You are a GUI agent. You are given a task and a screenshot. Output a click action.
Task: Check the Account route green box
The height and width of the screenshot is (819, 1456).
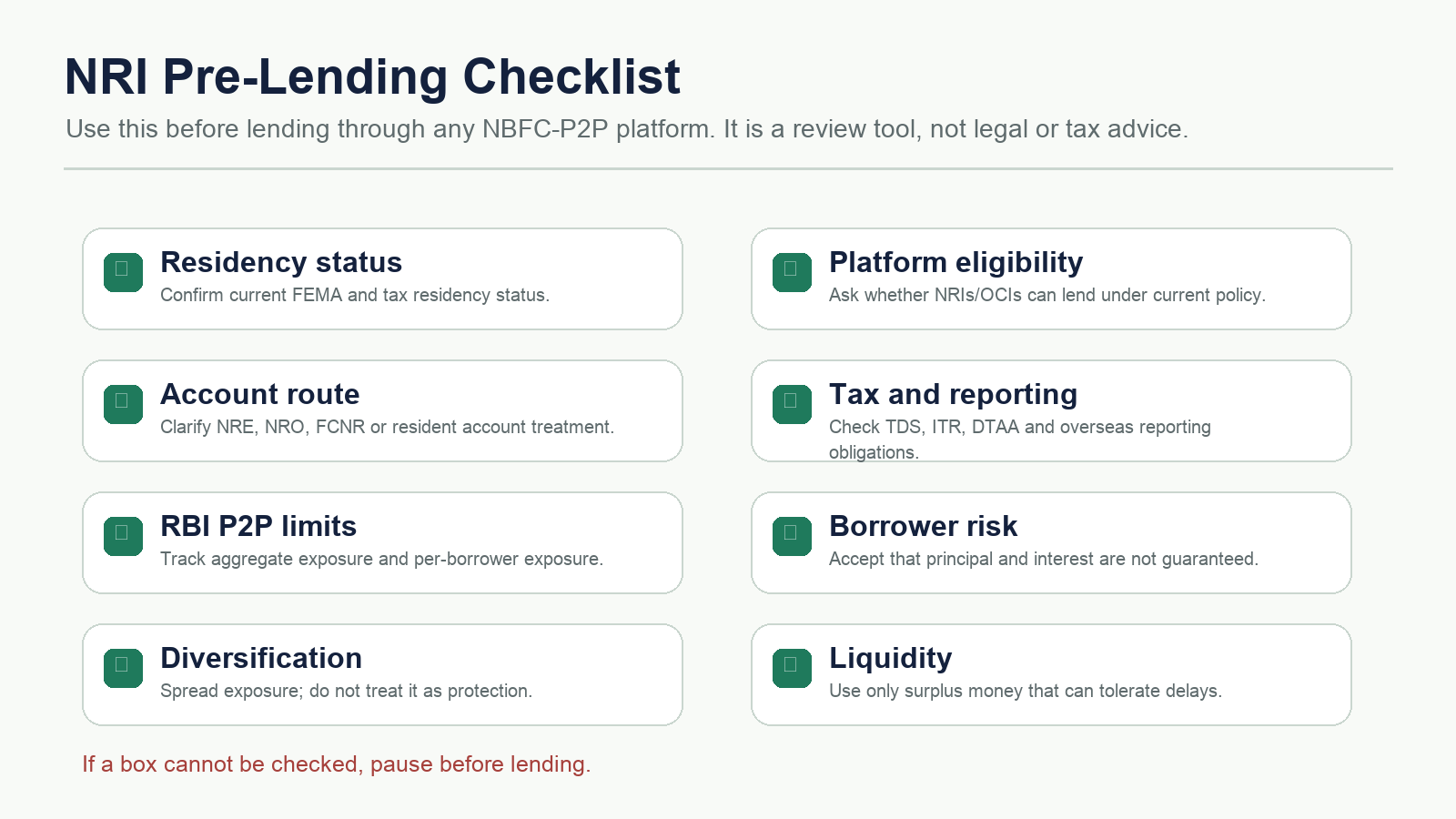(123, 404)
